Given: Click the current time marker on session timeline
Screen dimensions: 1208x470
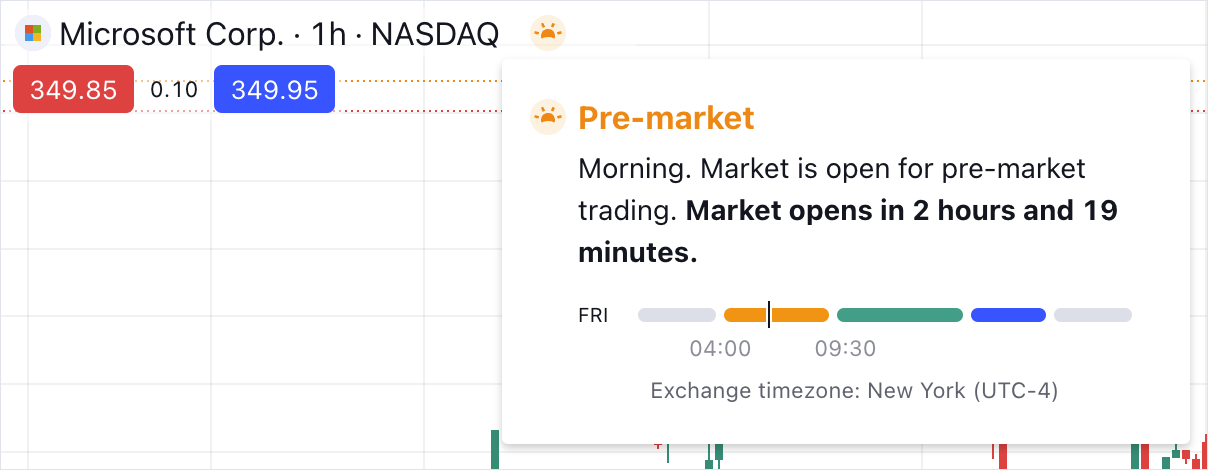Looking at the screenshot, I should coord(769,315).
